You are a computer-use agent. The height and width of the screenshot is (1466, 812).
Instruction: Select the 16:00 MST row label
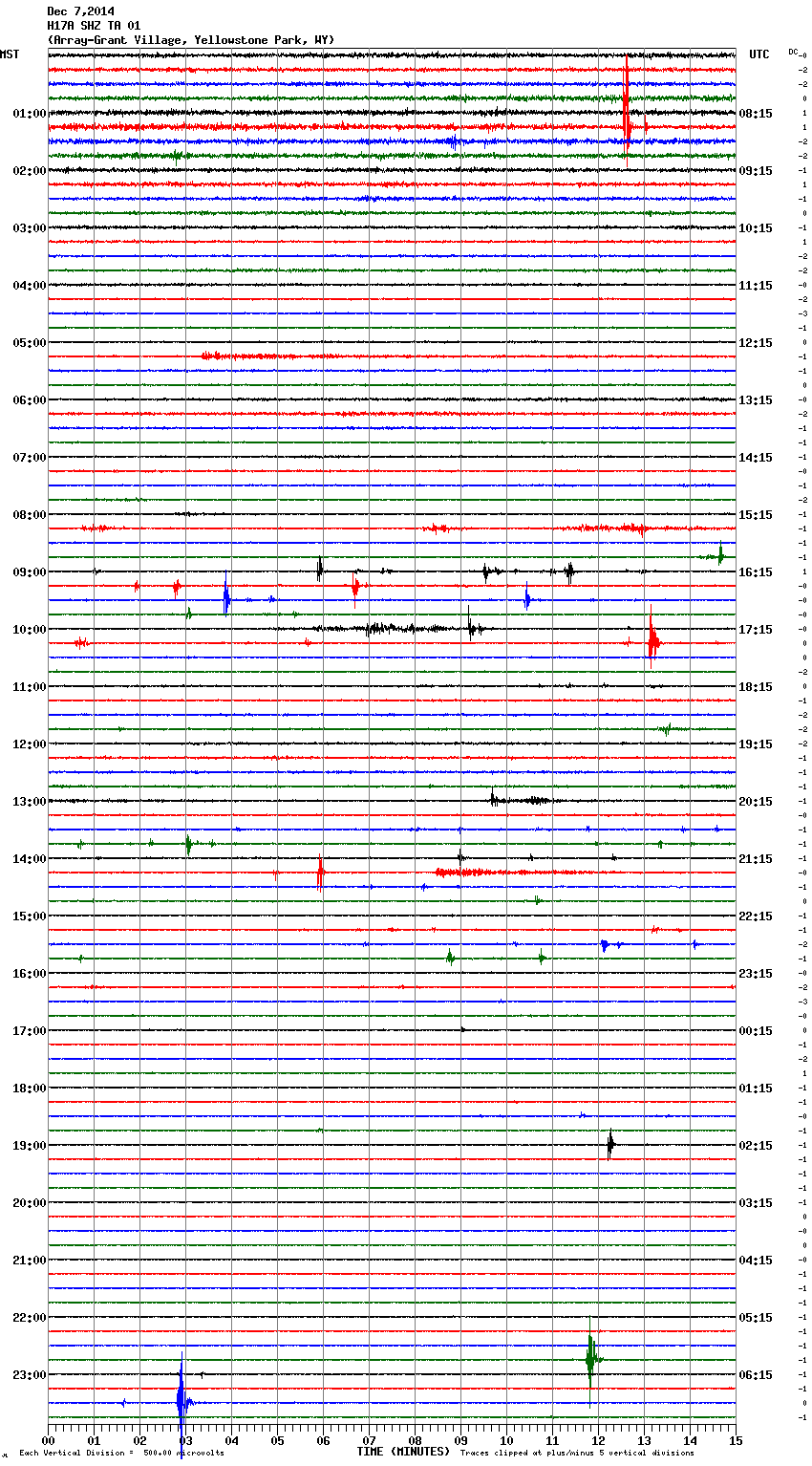click(x=30, y=974)
